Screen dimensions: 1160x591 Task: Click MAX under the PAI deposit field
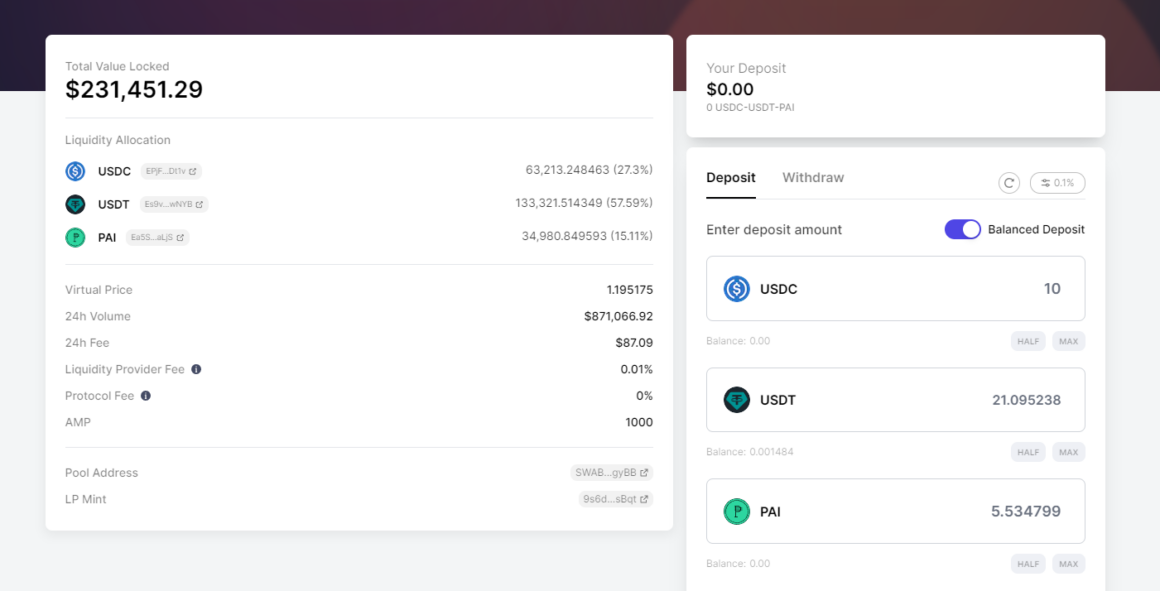pos(1068,563)
